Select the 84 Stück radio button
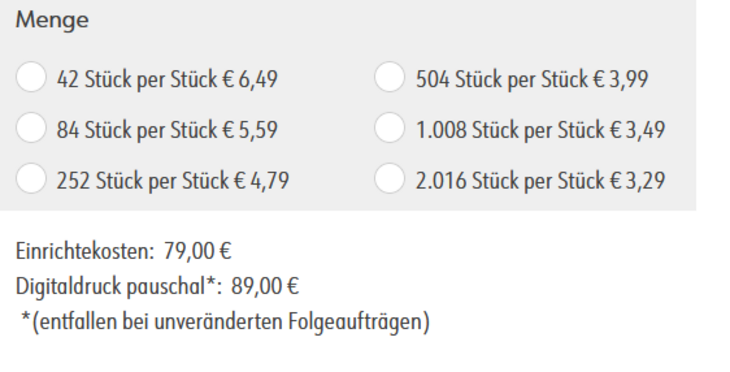Image resolution: width=730 pixels, height=372 pixels. pos(31,128)
